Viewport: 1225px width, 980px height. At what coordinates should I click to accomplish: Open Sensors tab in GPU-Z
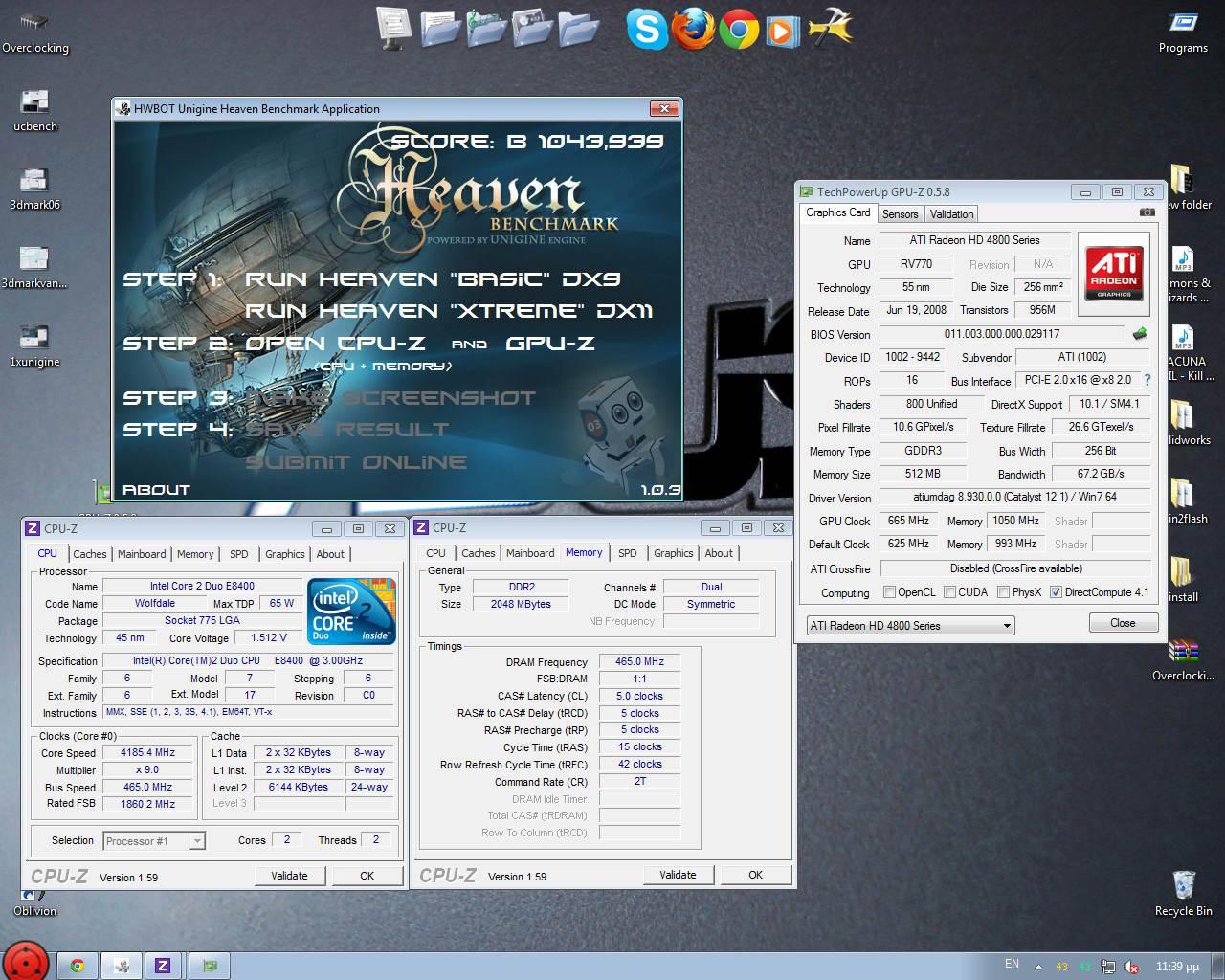click(900, 214)
